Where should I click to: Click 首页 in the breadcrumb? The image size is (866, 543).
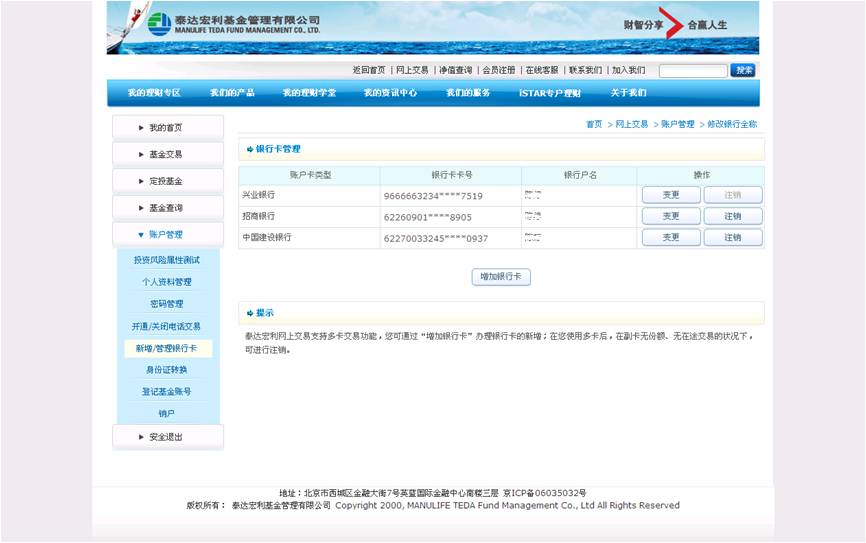pyautogui.click(x=594, y=124)
